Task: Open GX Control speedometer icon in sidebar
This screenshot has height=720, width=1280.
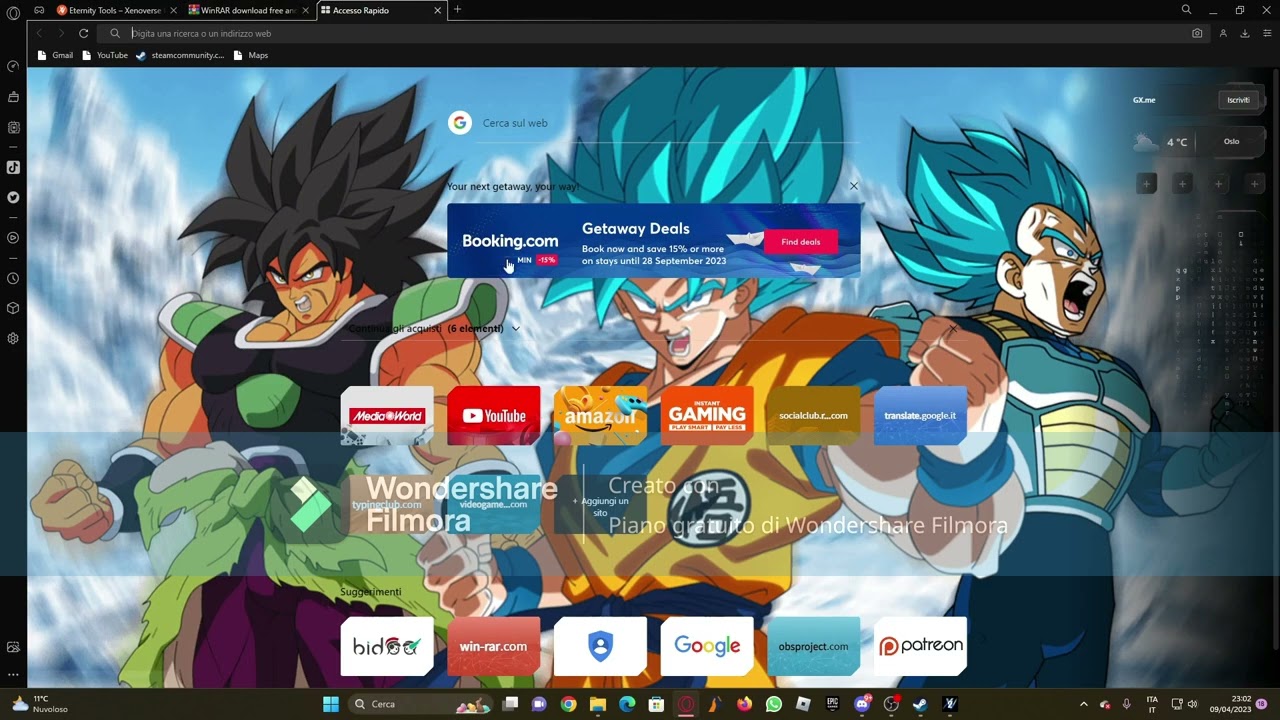Action: click(x=13, y=66)
